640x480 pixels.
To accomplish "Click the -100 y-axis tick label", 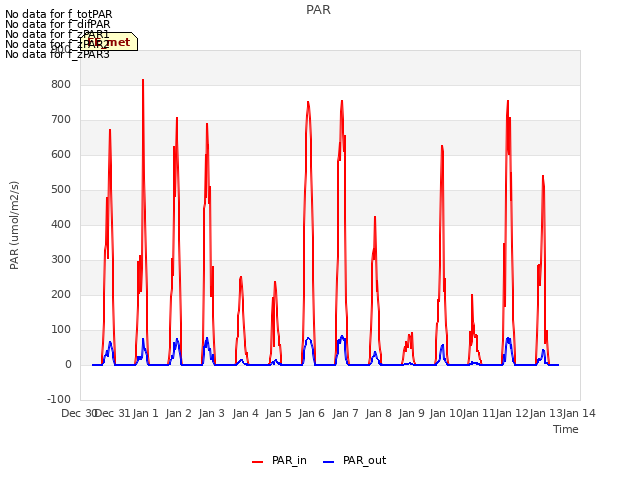I will [x=59, y=399].
